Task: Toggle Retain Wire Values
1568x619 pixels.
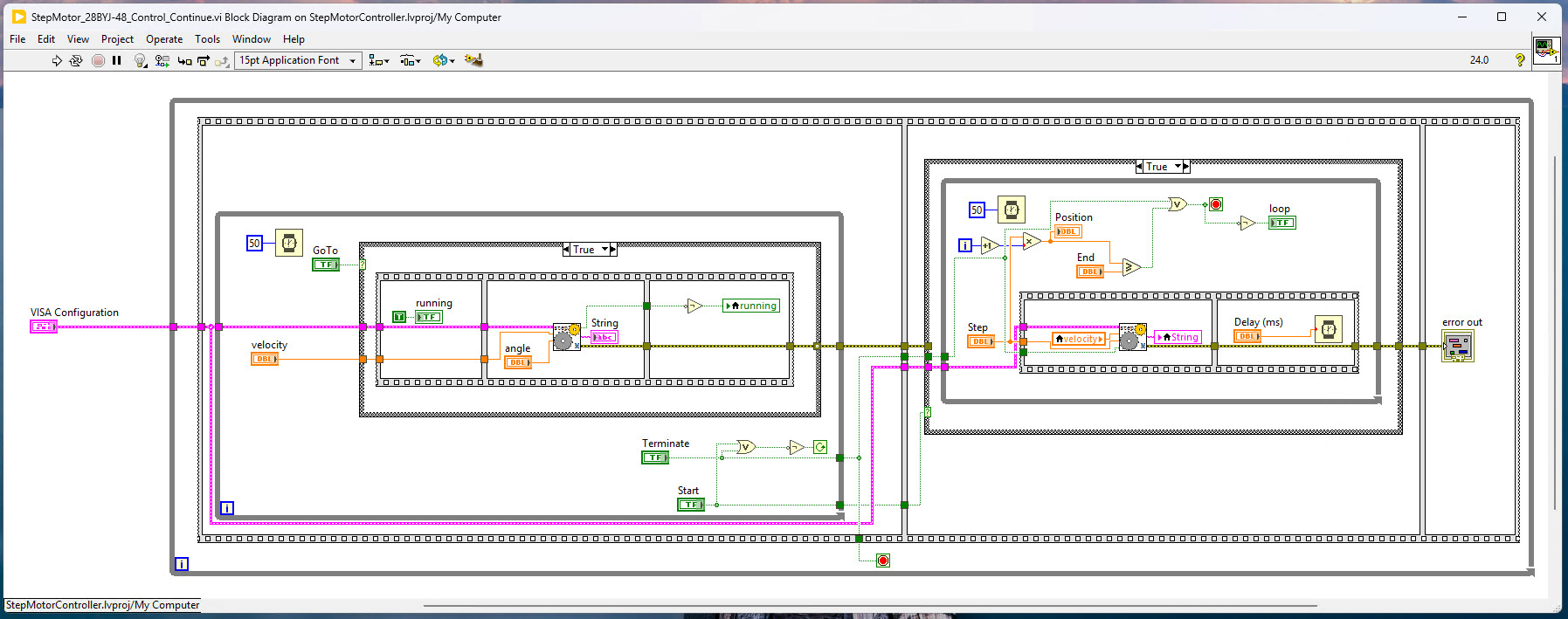Action: tap(162, 60)
